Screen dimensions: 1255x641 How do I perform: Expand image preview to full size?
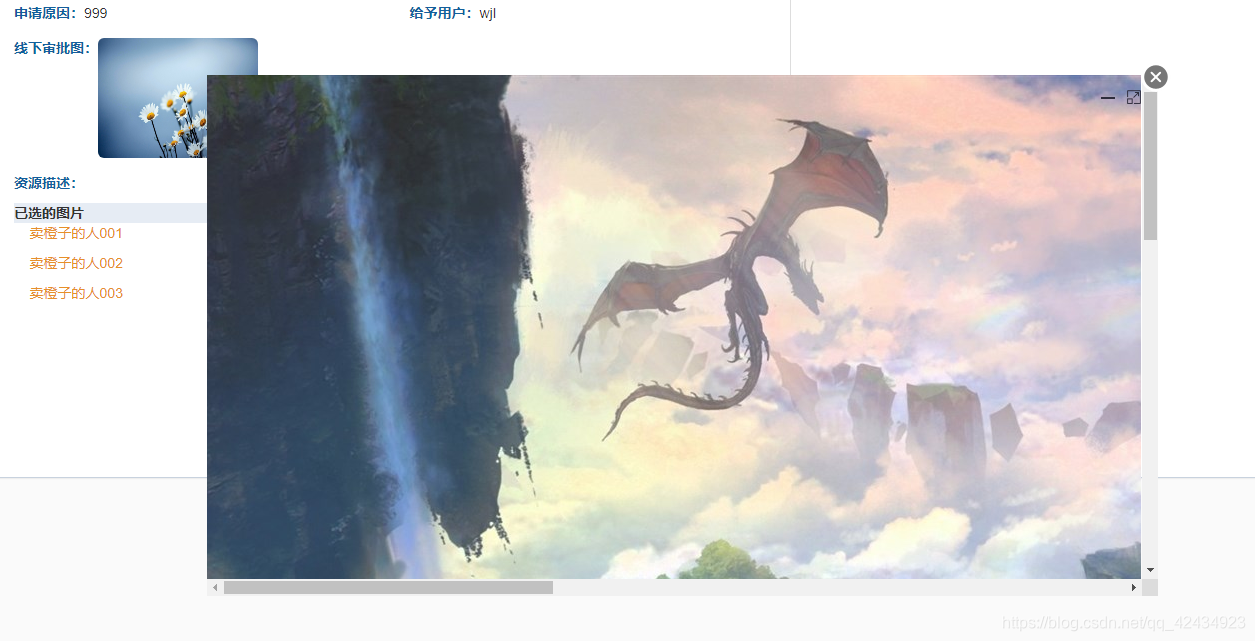(1133, 97)
